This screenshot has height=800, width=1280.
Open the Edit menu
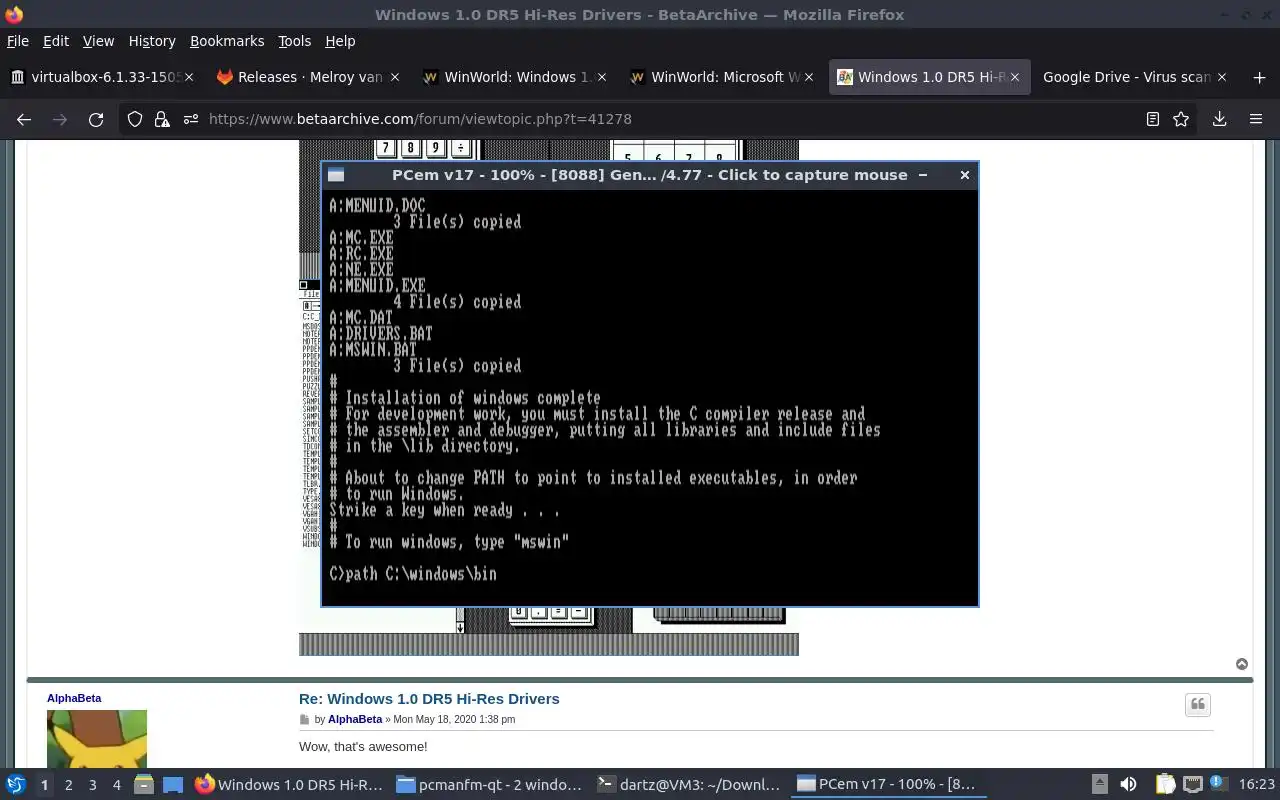tap(56, 41)
